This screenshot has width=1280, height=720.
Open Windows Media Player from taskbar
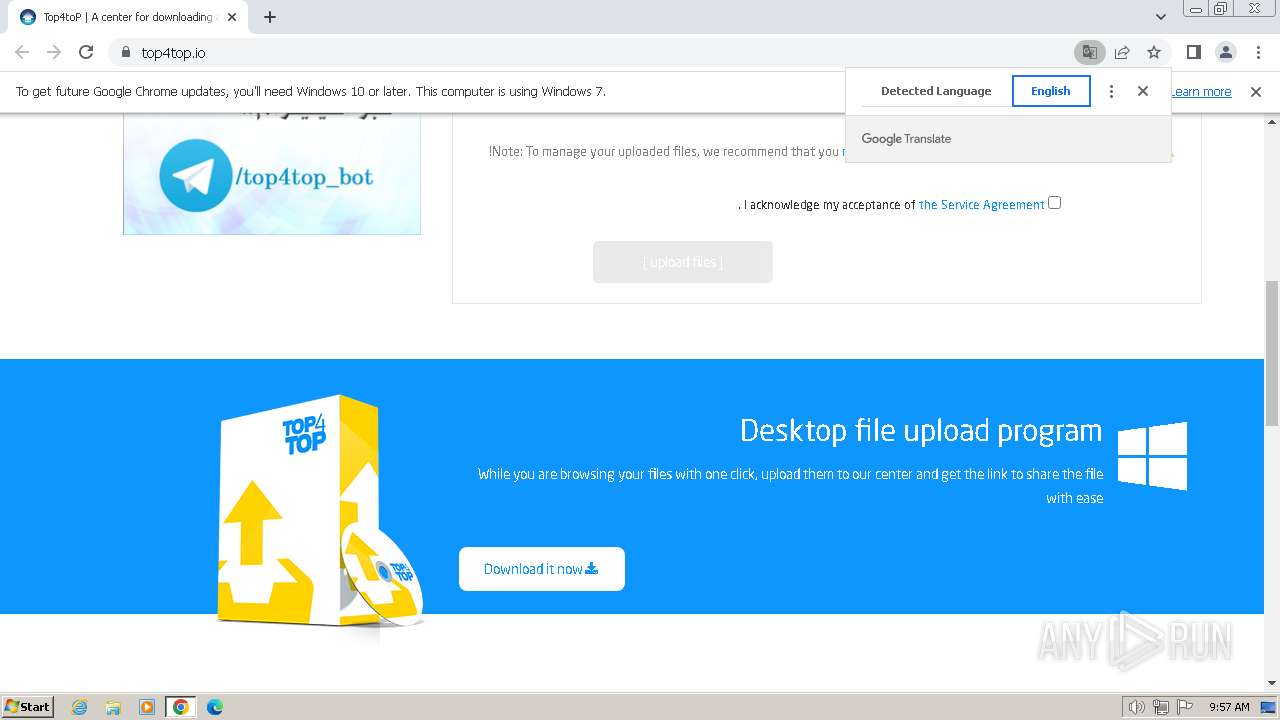(147, 707)
